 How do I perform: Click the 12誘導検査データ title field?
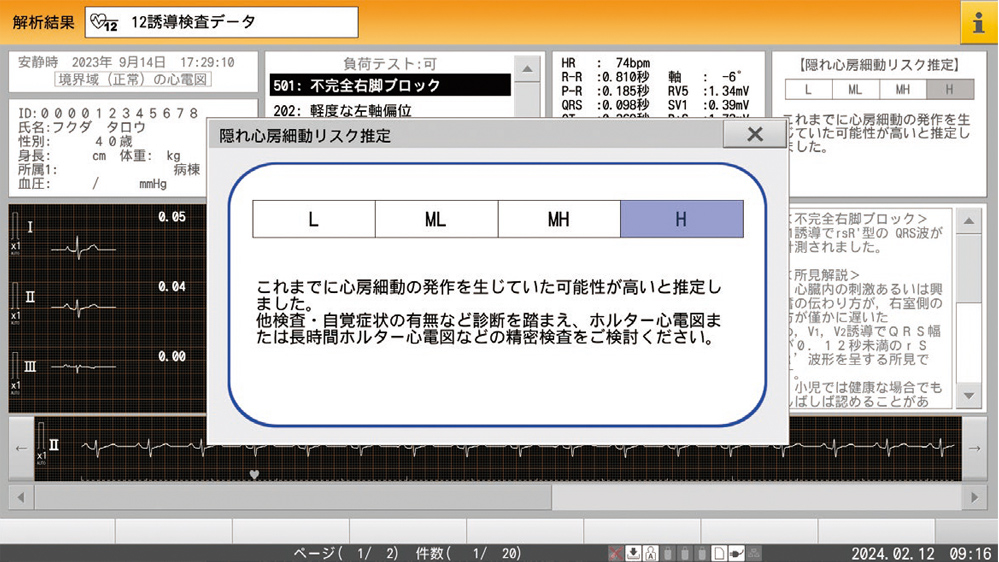click(x=222, y=22)
